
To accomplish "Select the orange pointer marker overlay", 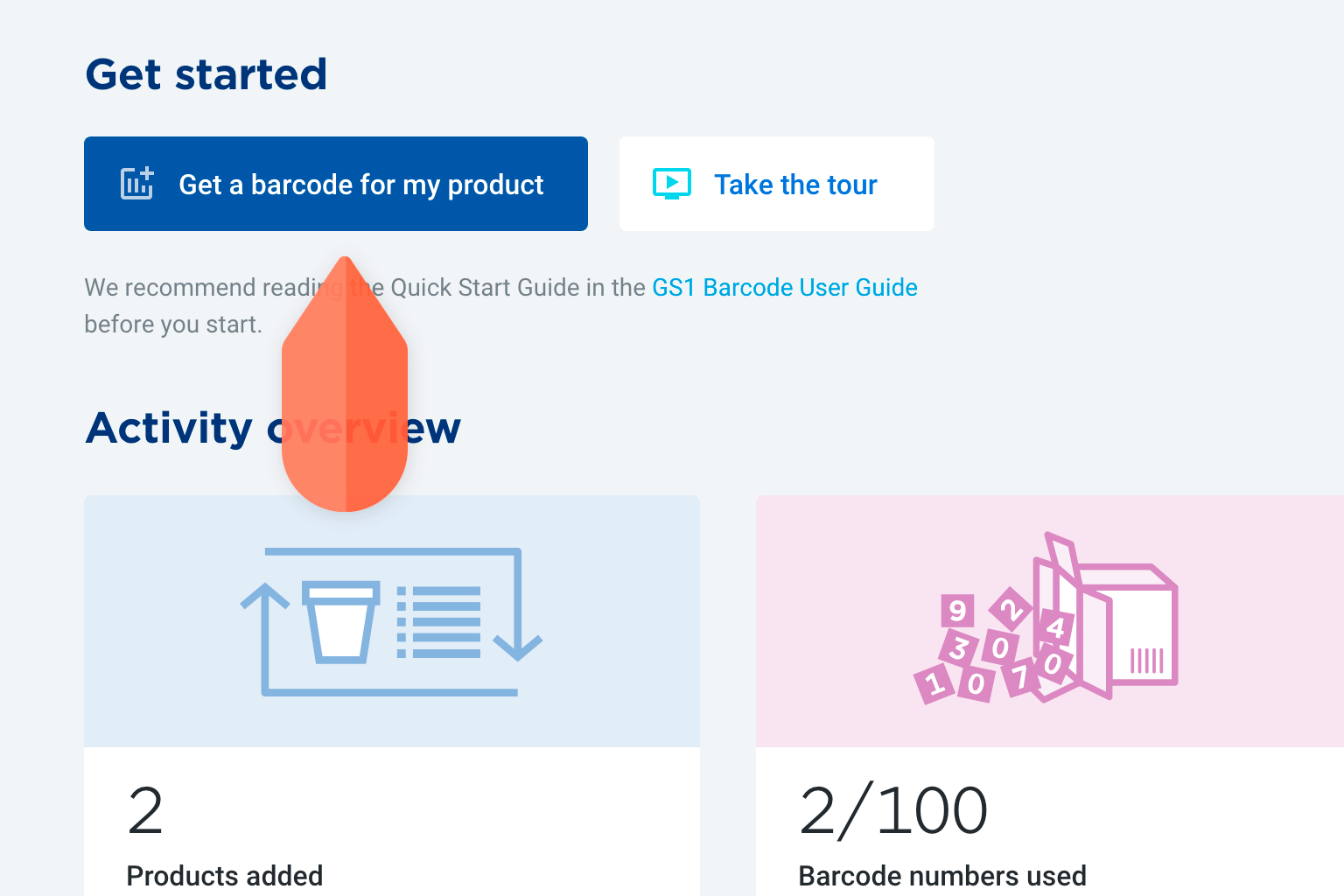I will (x=346, y=385).
